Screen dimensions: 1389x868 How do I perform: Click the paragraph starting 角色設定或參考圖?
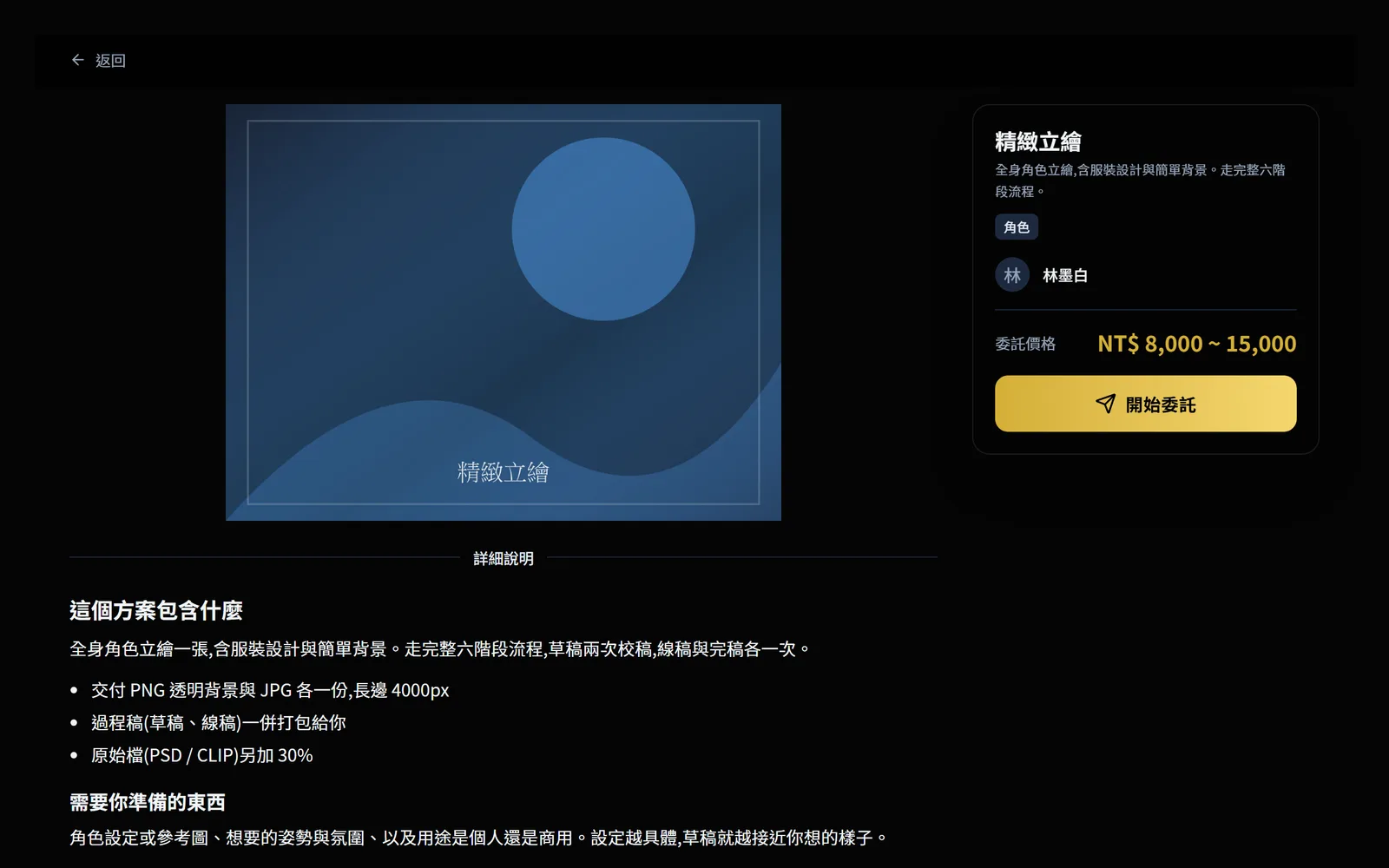479,838
